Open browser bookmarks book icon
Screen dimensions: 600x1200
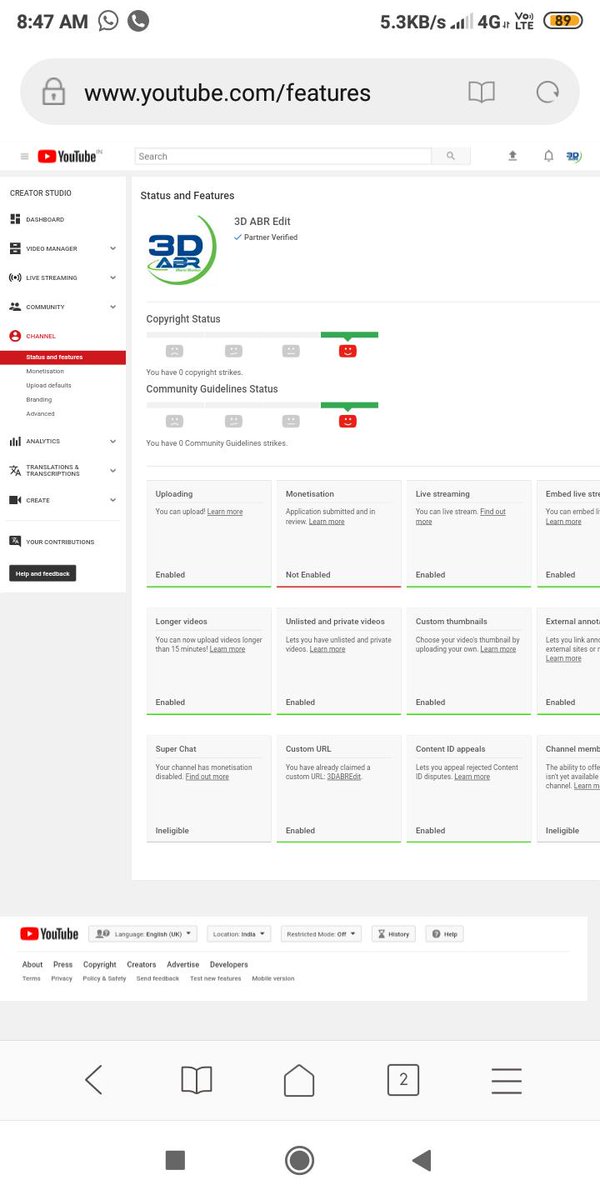[197, 1080]
